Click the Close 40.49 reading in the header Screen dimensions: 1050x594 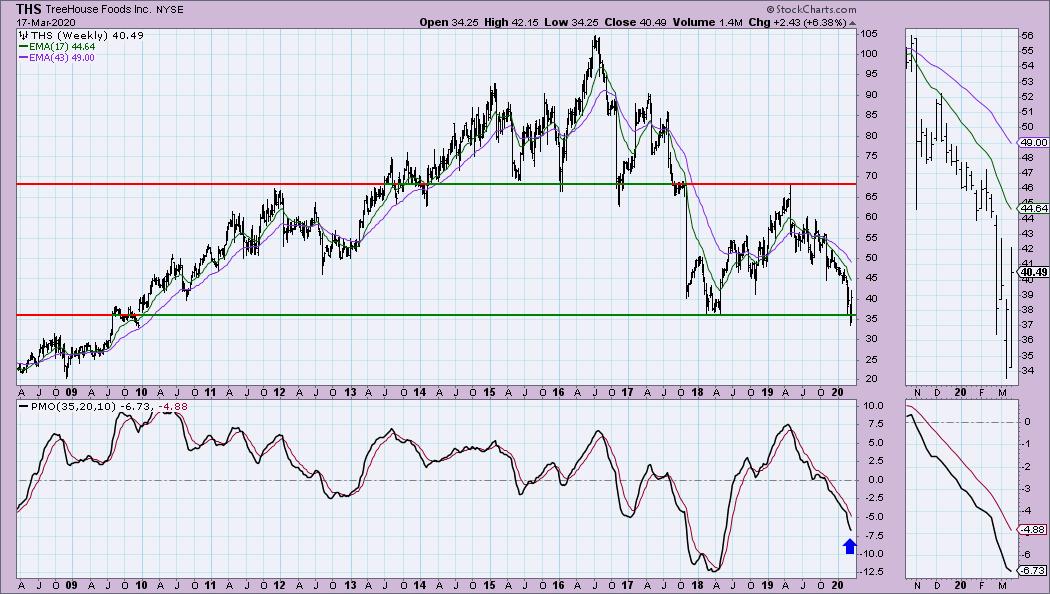[635, 22]
